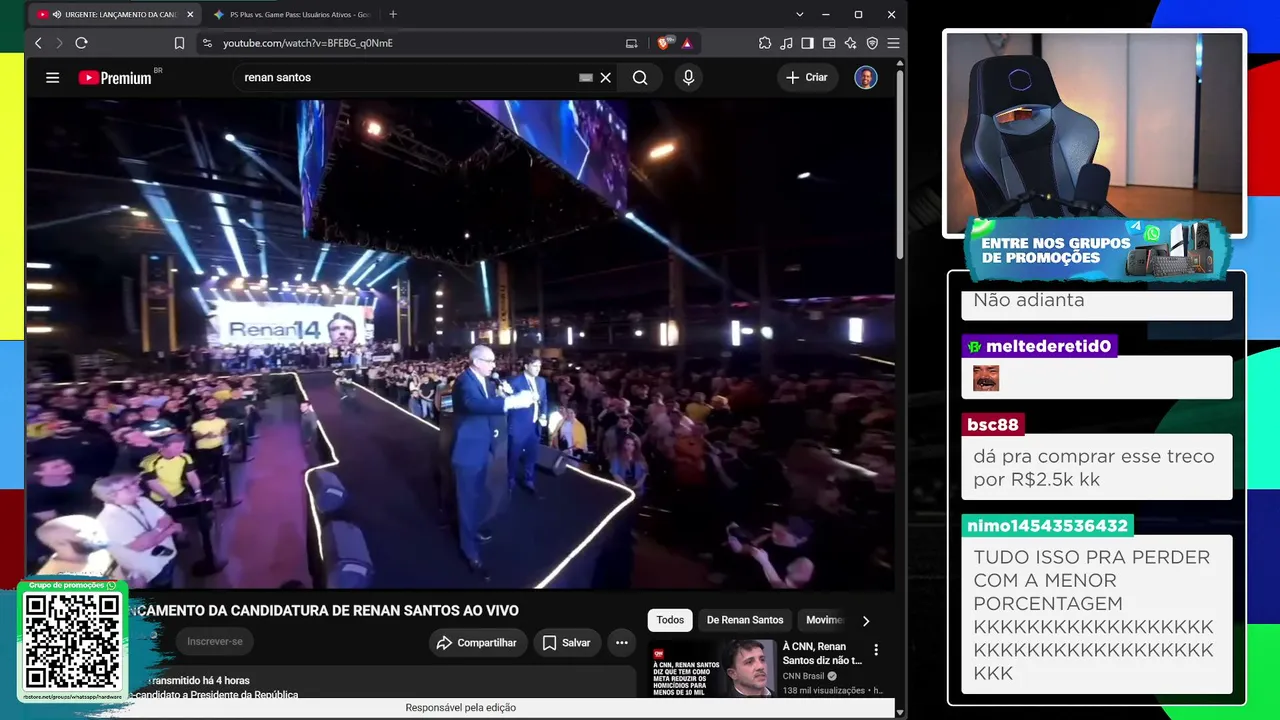Click chat username bsc88
This screenshot has height=720, width=1280.
[993, 424]
